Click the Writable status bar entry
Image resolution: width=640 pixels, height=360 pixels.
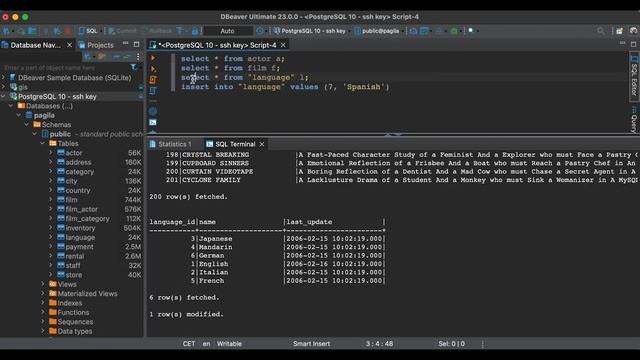click(x=229, y=344)
